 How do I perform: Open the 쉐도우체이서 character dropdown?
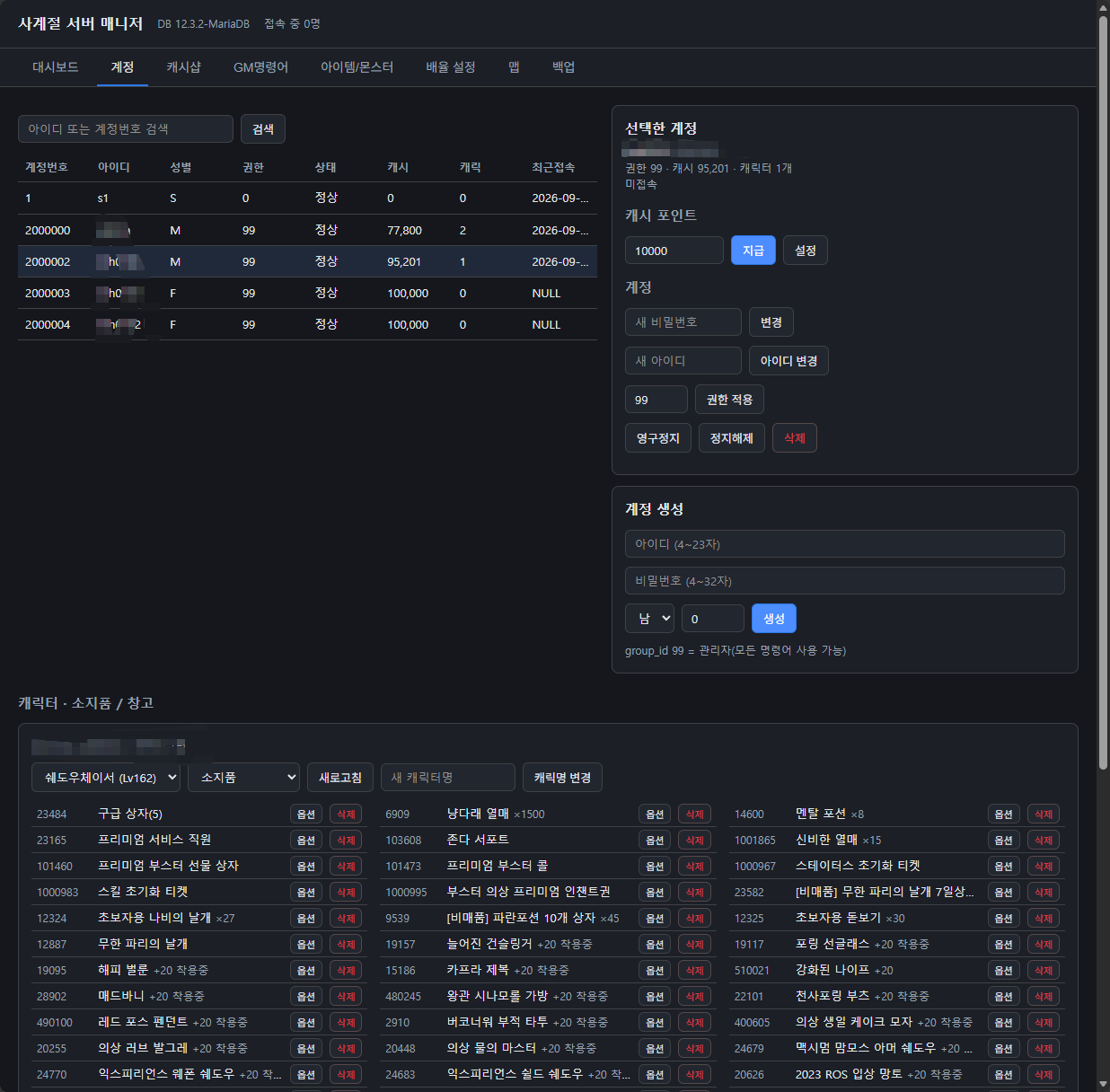pyautogui.click(x=106, y=778)
